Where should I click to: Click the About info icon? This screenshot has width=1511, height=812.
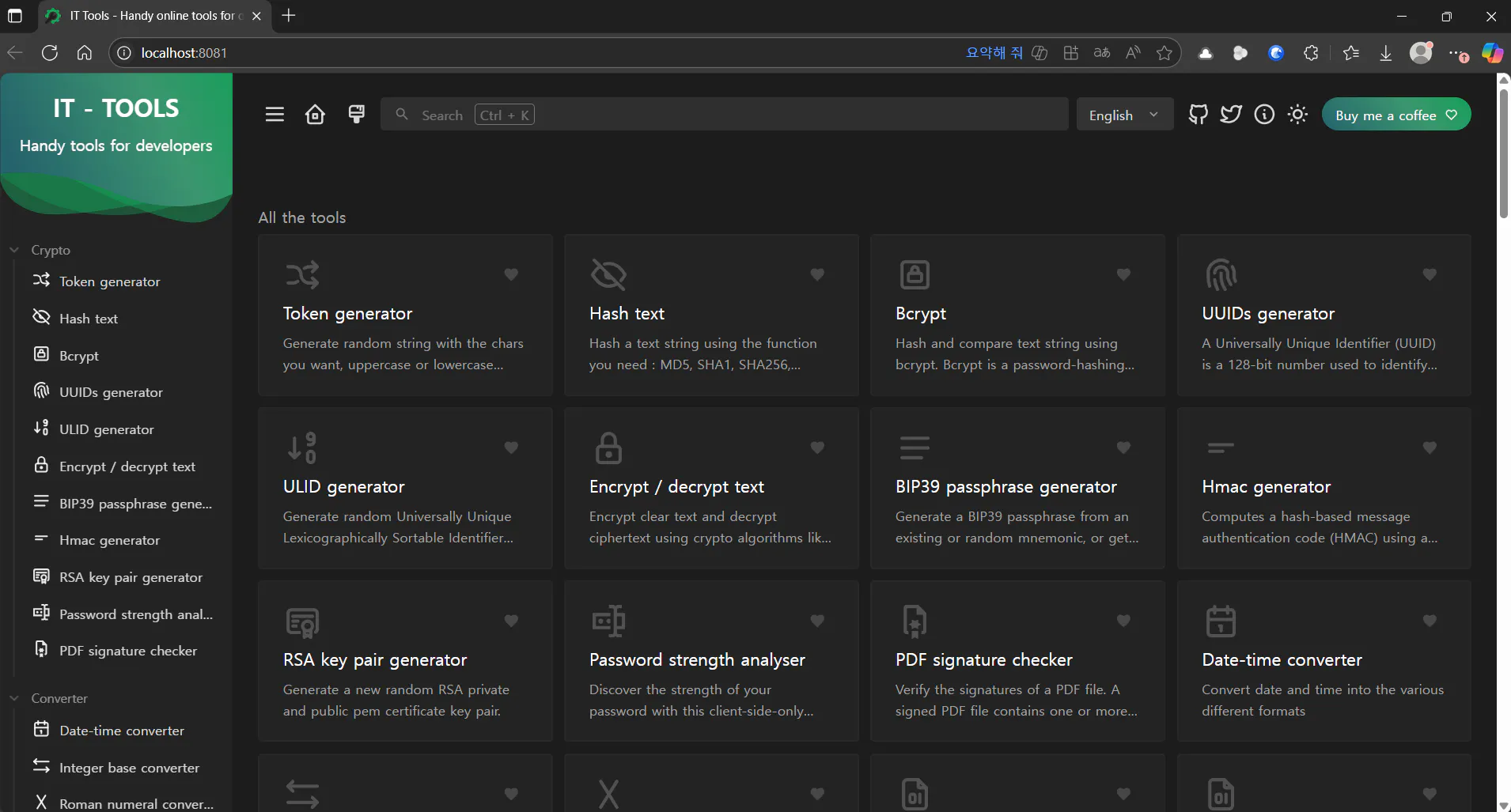coord(1264,115)
